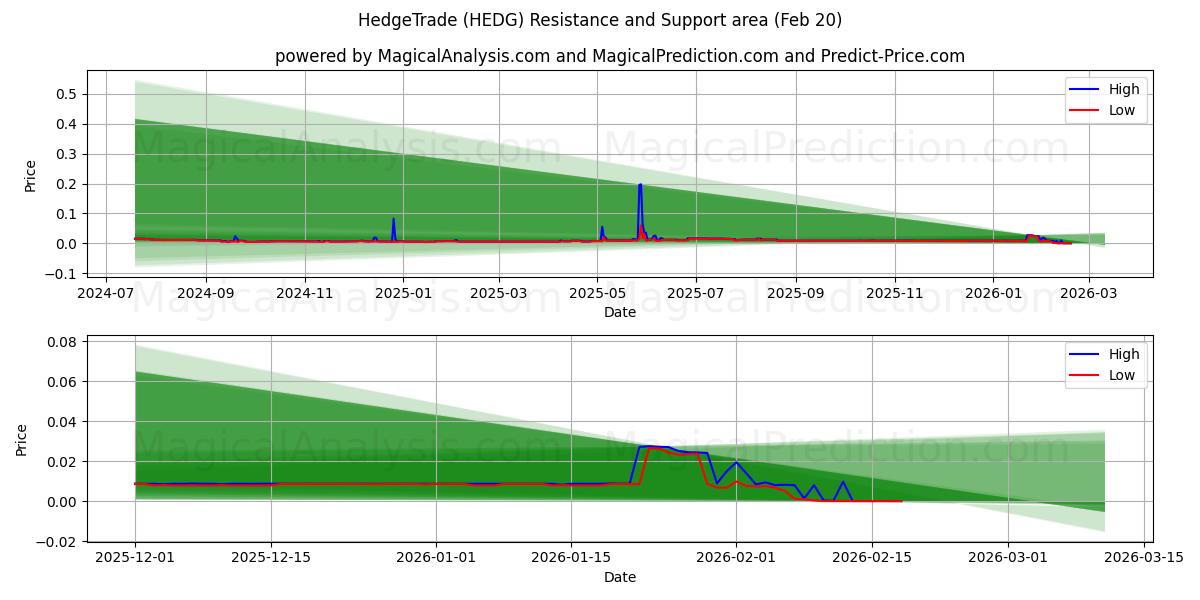
Task: Click the HedgeTrade (HEDG) chart title
Action: pyautogui.click(x=600, y=20)
